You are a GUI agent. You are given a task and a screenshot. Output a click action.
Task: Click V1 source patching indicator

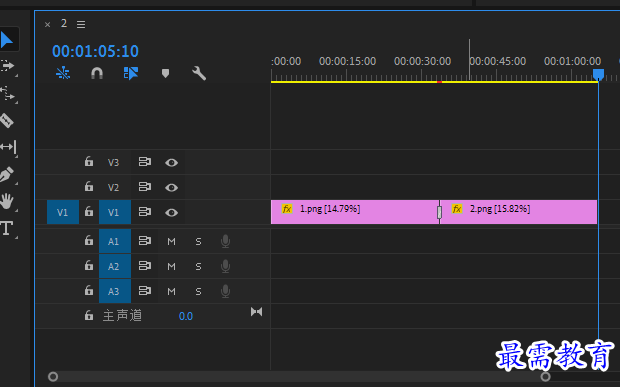click(62, 212)
